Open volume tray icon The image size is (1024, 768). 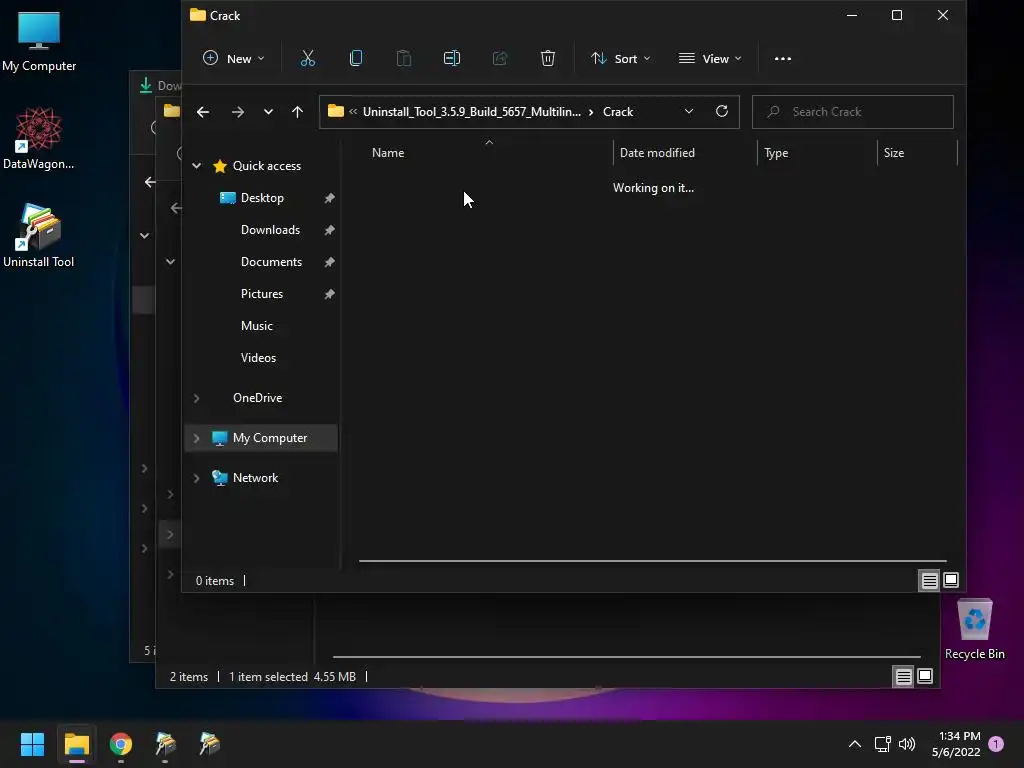coord(907,744)
